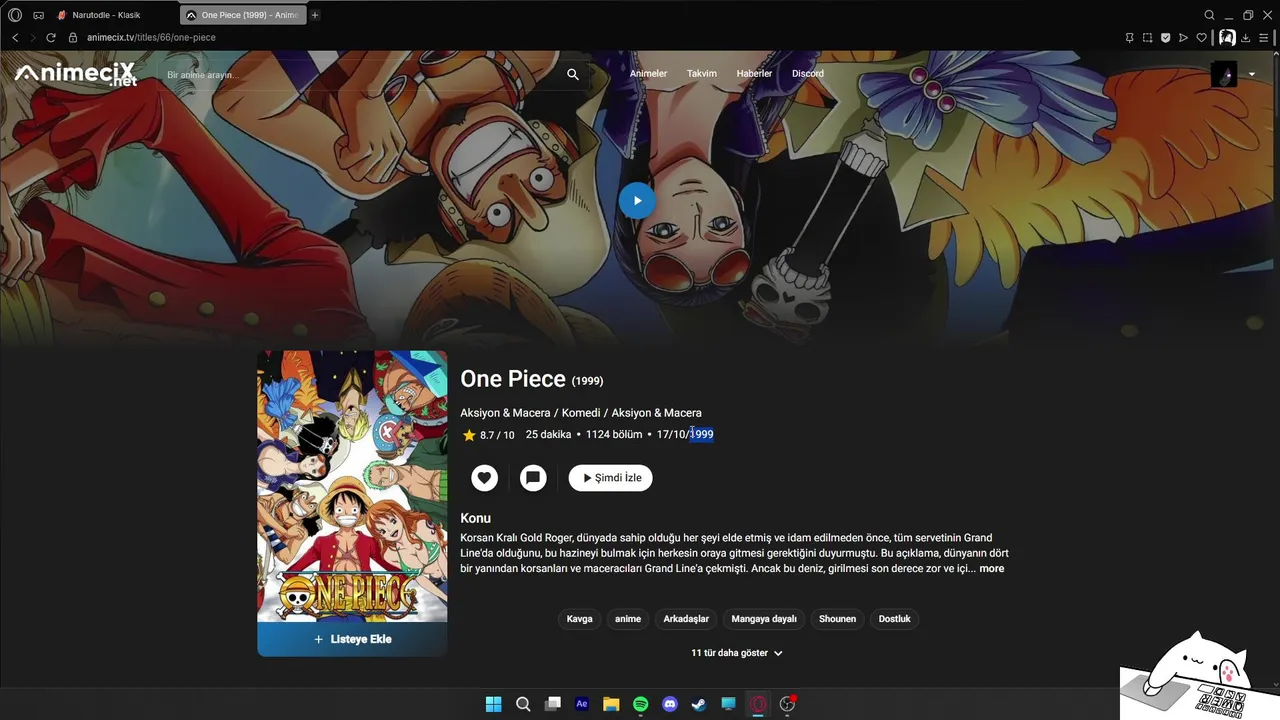
Task: Open the snapshot capture icon
Action: 1147,37
